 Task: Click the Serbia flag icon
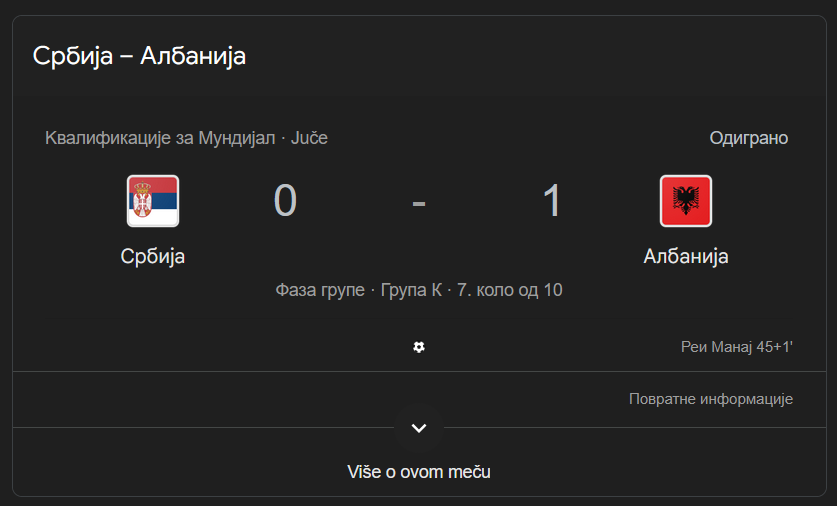(x=153, y=201)
